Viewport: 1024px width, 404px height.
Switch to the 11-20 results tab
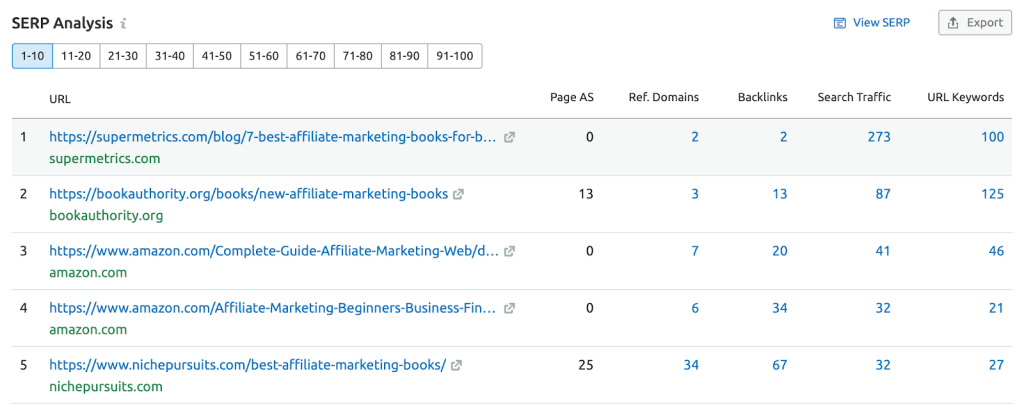click(x=76, y=56)
